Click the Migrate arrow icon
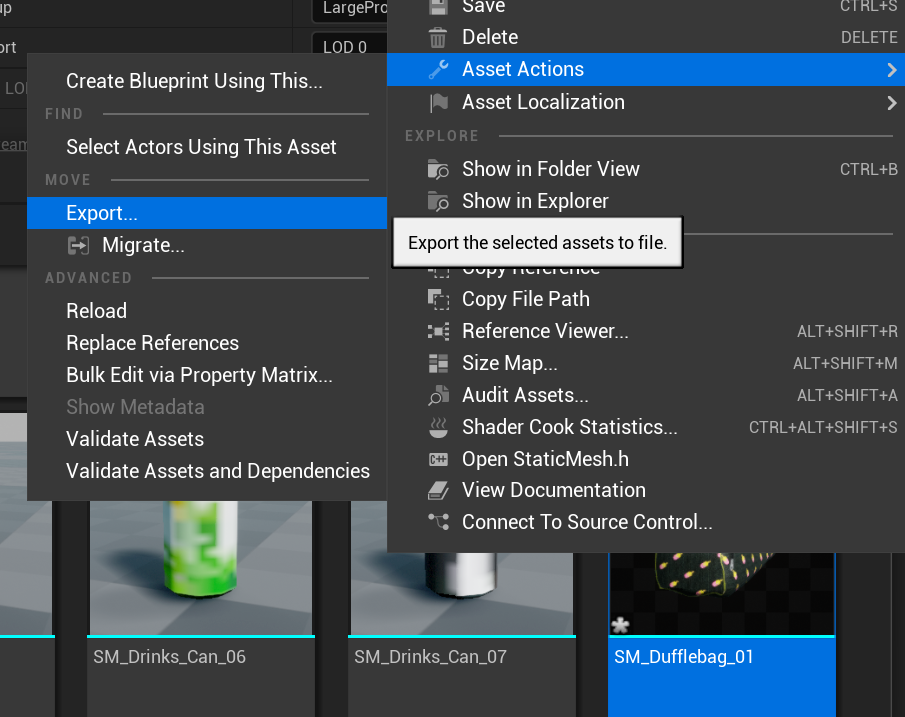905x717 pixels. [x=78, y=245]
